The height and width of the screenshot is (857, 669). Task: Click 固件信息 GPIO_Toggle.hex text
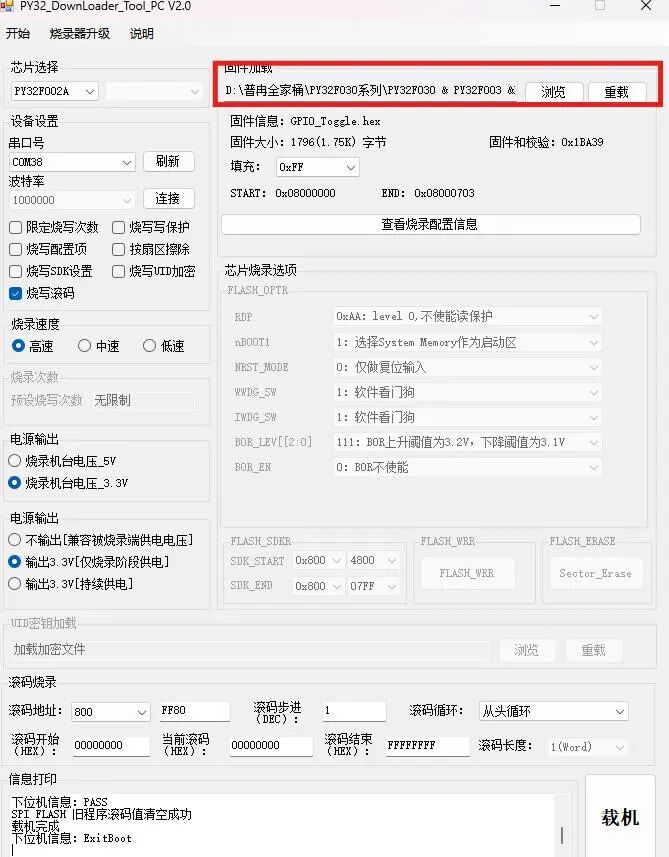pyautogui.click(x=306, y=121)
